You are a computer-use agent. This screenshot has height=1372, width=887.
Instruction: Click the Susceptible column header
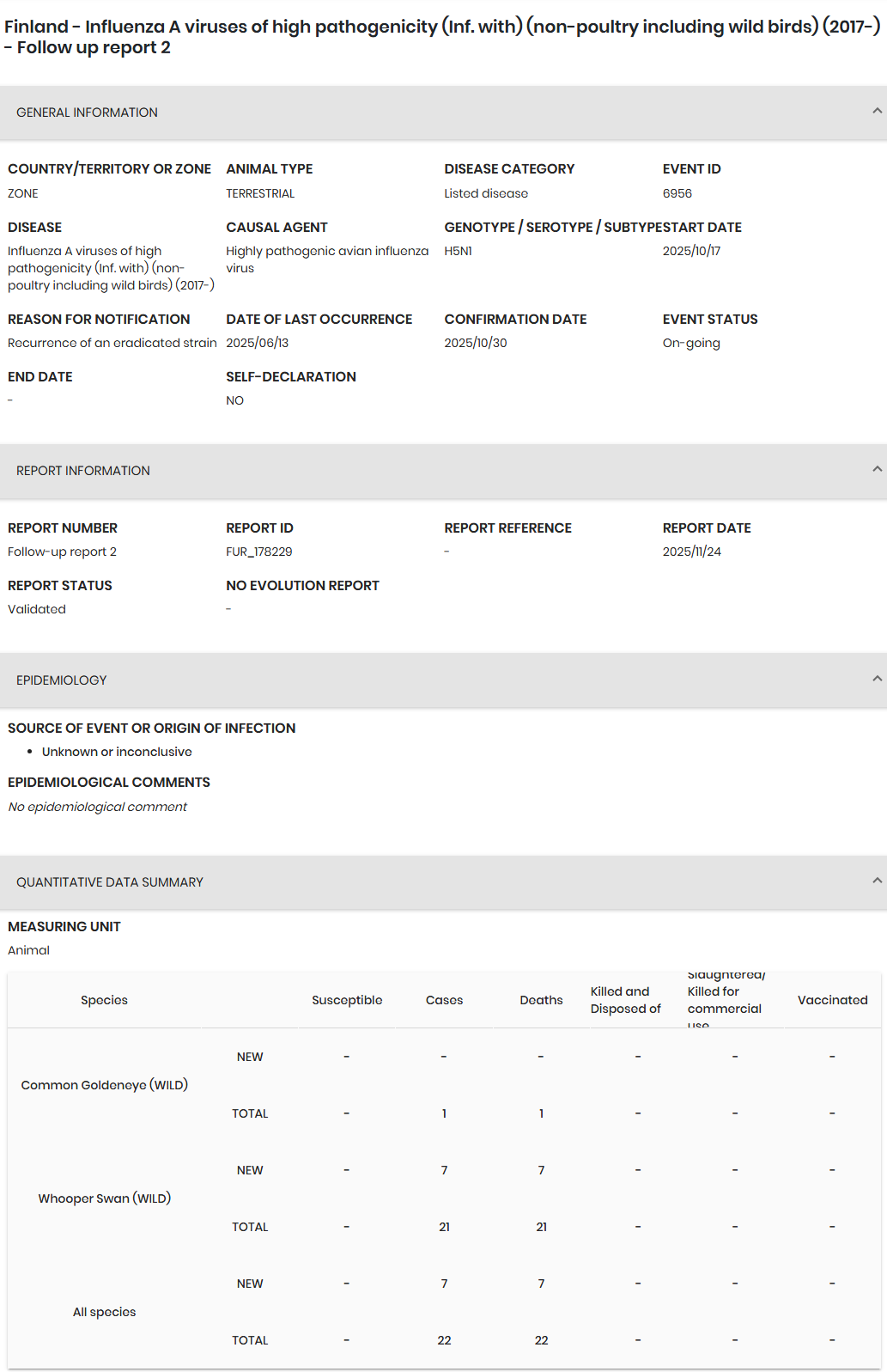coord(347,1000)
